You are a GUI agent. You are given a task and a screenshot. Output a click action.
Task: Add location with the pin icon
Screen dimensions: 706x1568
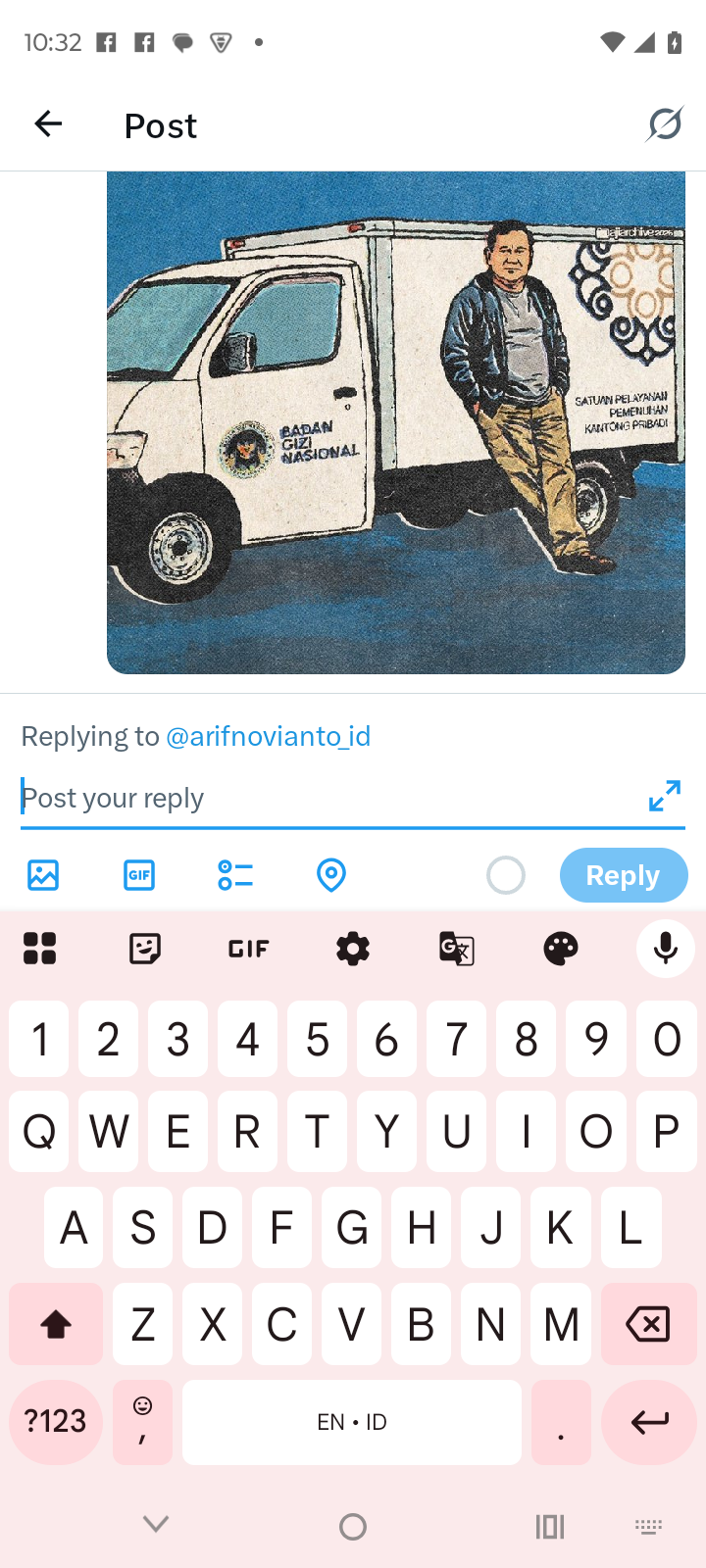tap(331, 875)
